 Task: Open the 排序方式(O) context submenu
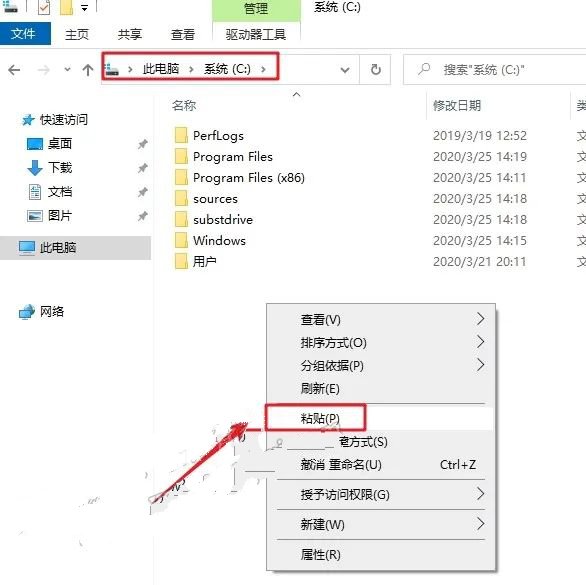(x=381, y=343)
